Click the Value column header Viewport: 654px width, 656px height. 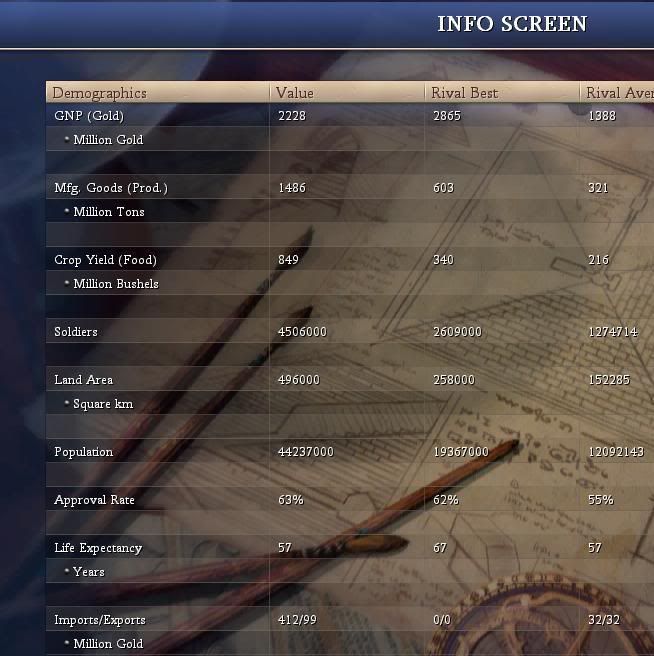click(x=347, y=92)
